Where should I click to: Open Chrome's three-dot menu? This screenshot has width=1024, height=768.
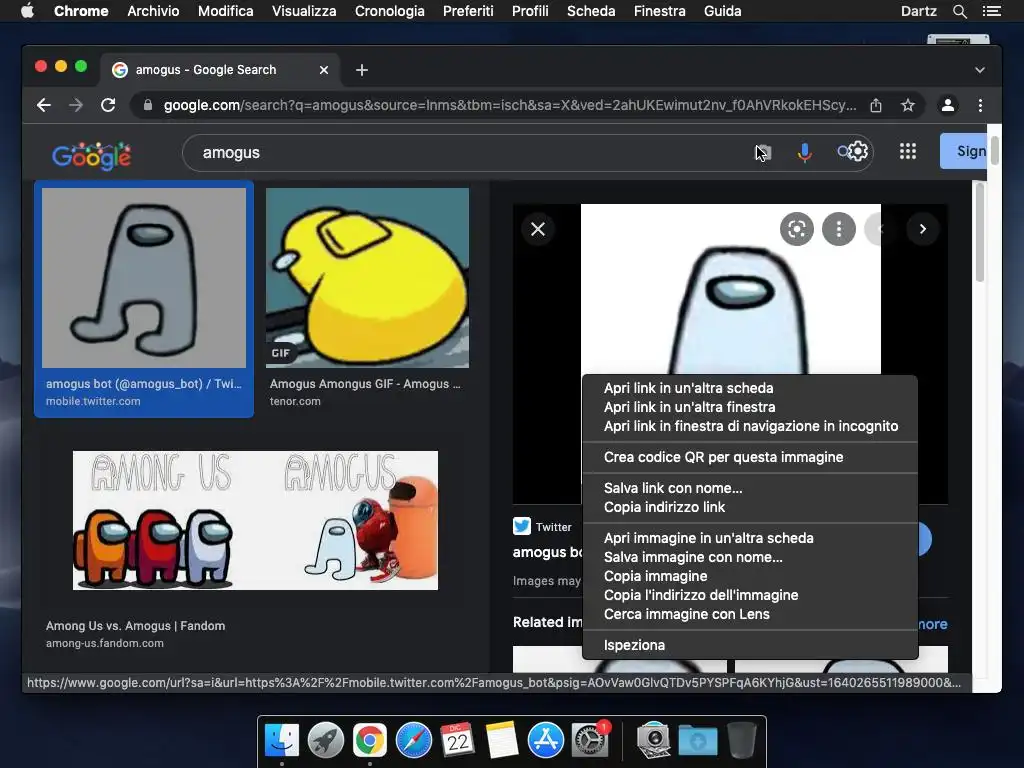980,105
